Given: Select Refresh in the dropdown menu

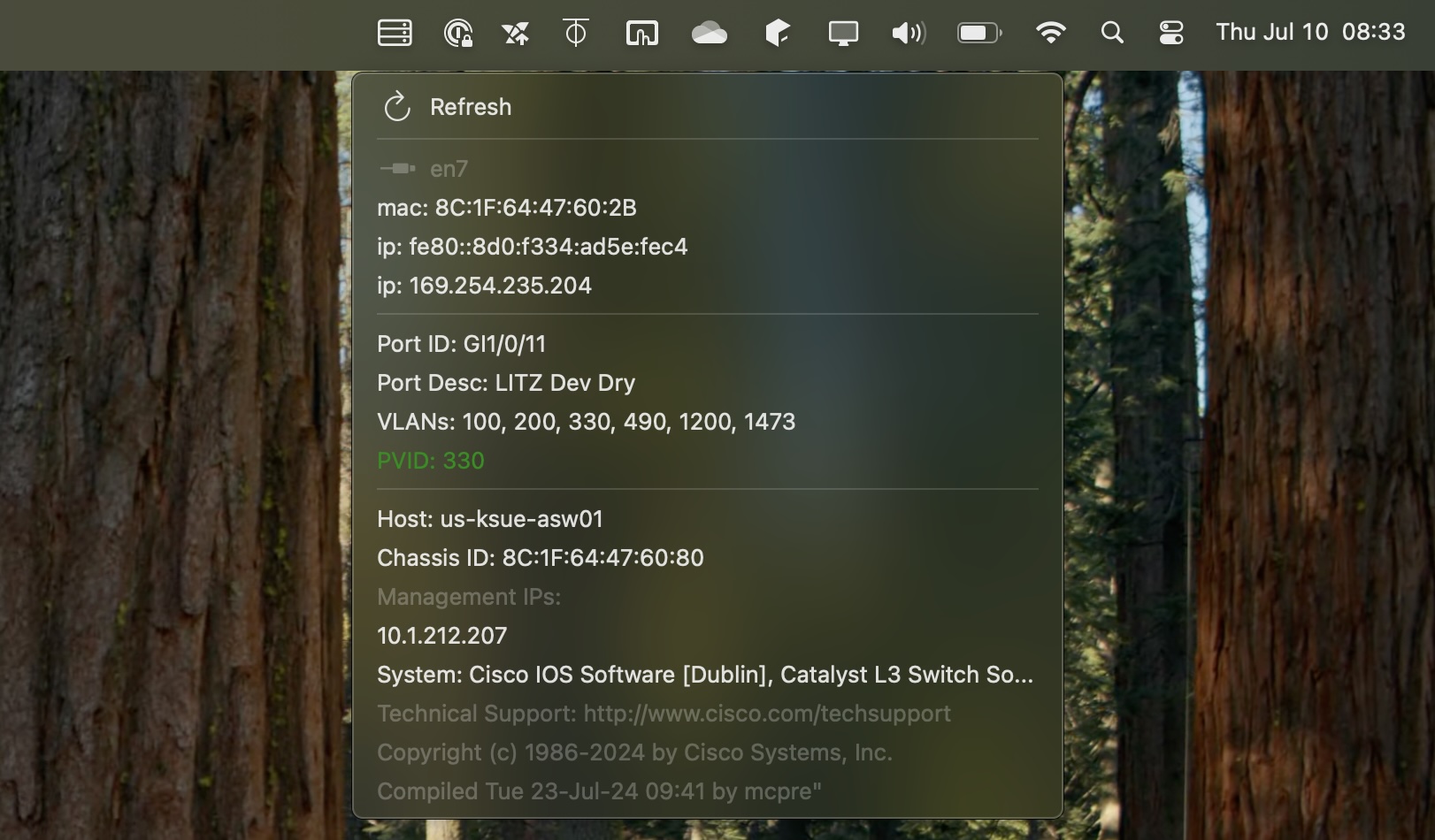Looking at the screenshot, I should (708, 107).
